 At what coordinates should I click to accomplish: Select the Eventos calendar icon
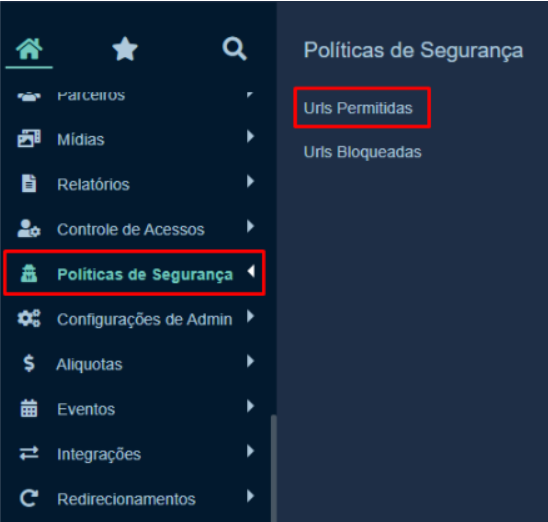click(x=29, y=408)
